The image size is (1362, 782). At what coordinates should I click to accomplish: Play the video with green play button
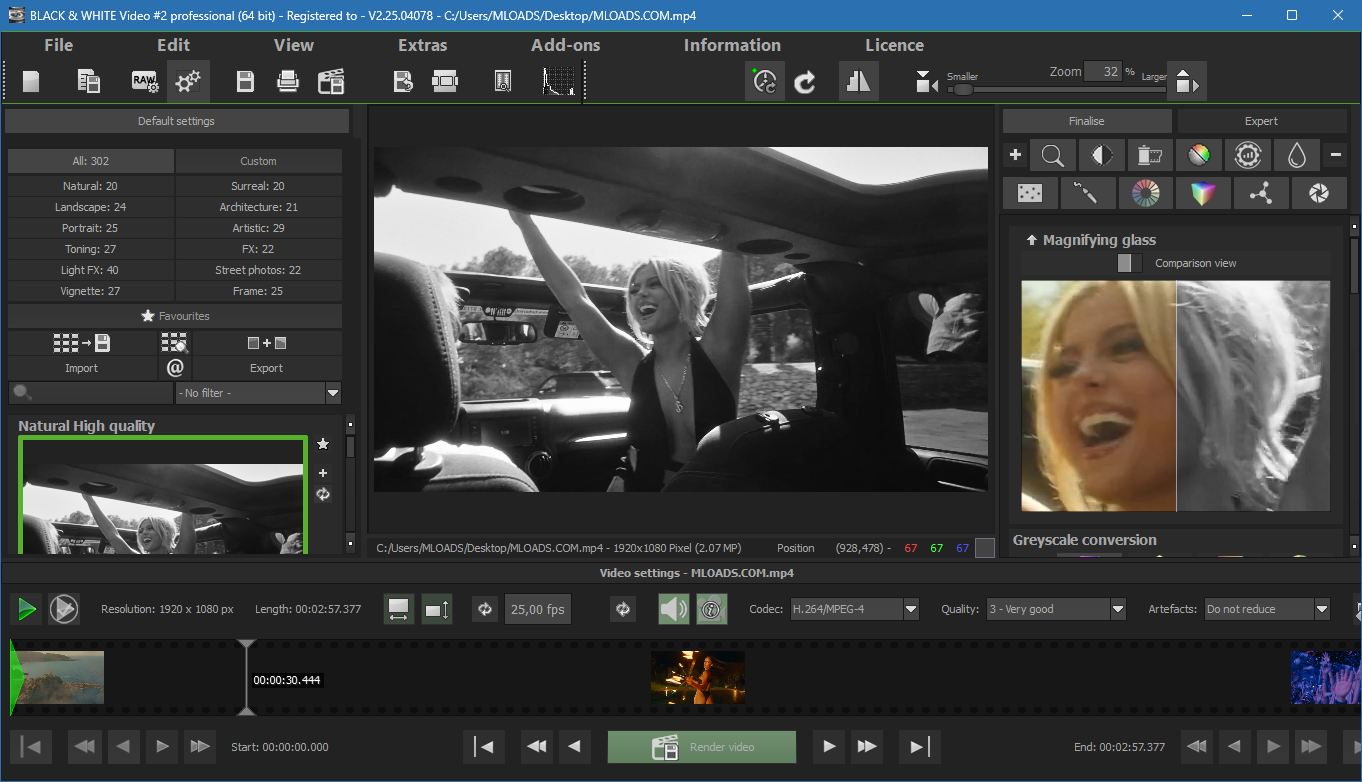(x=26, y=608)
